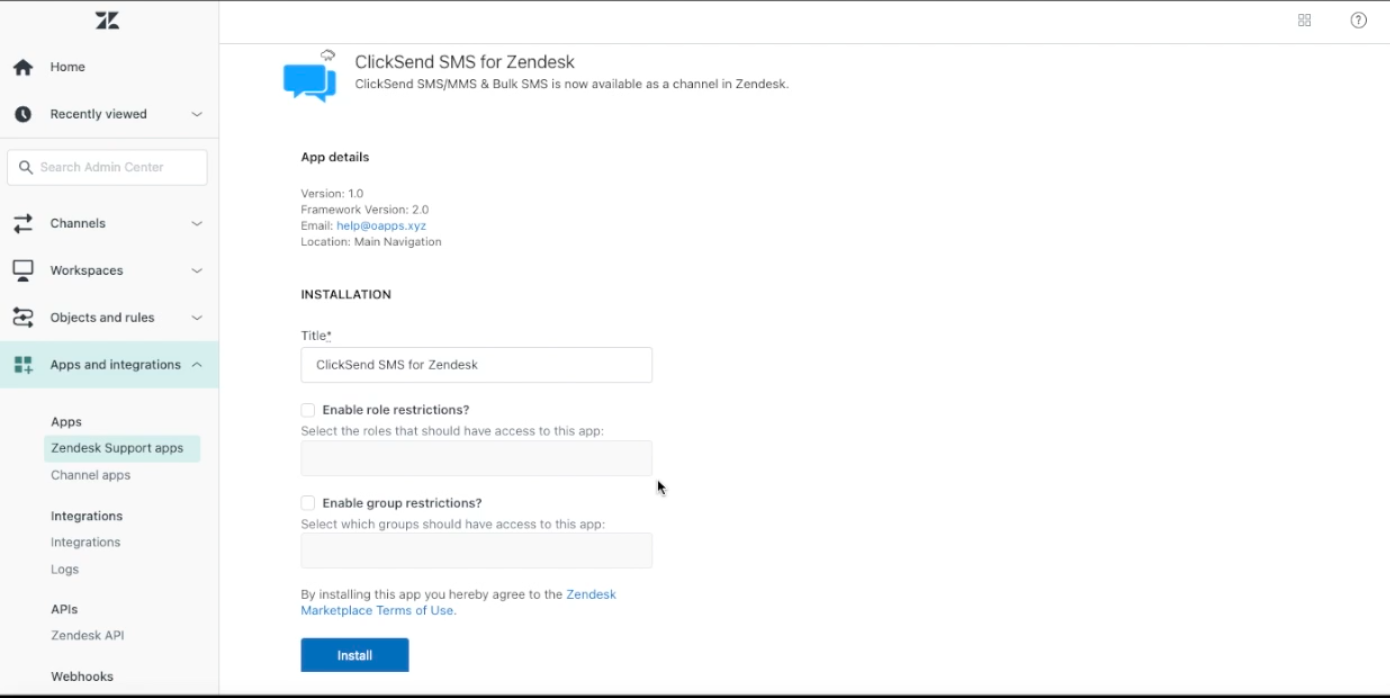
Task: Open Channel apps in sidebar
Action: click(91, 475)
